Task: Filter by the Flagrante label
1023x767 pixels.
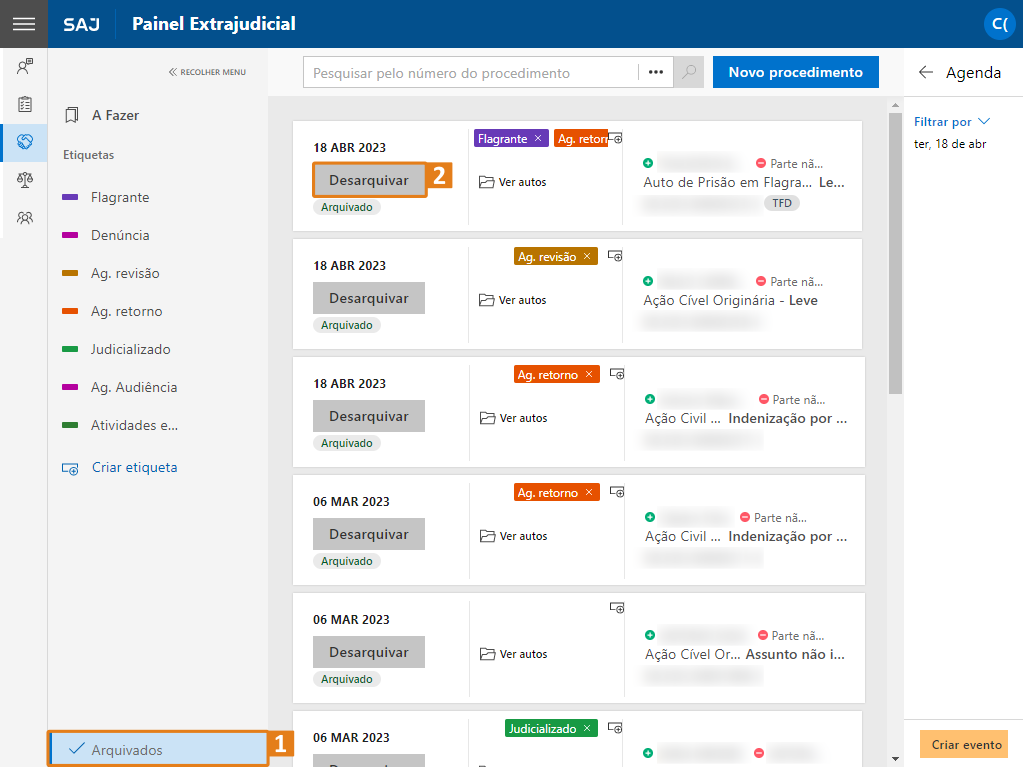Action: [106, 197]
